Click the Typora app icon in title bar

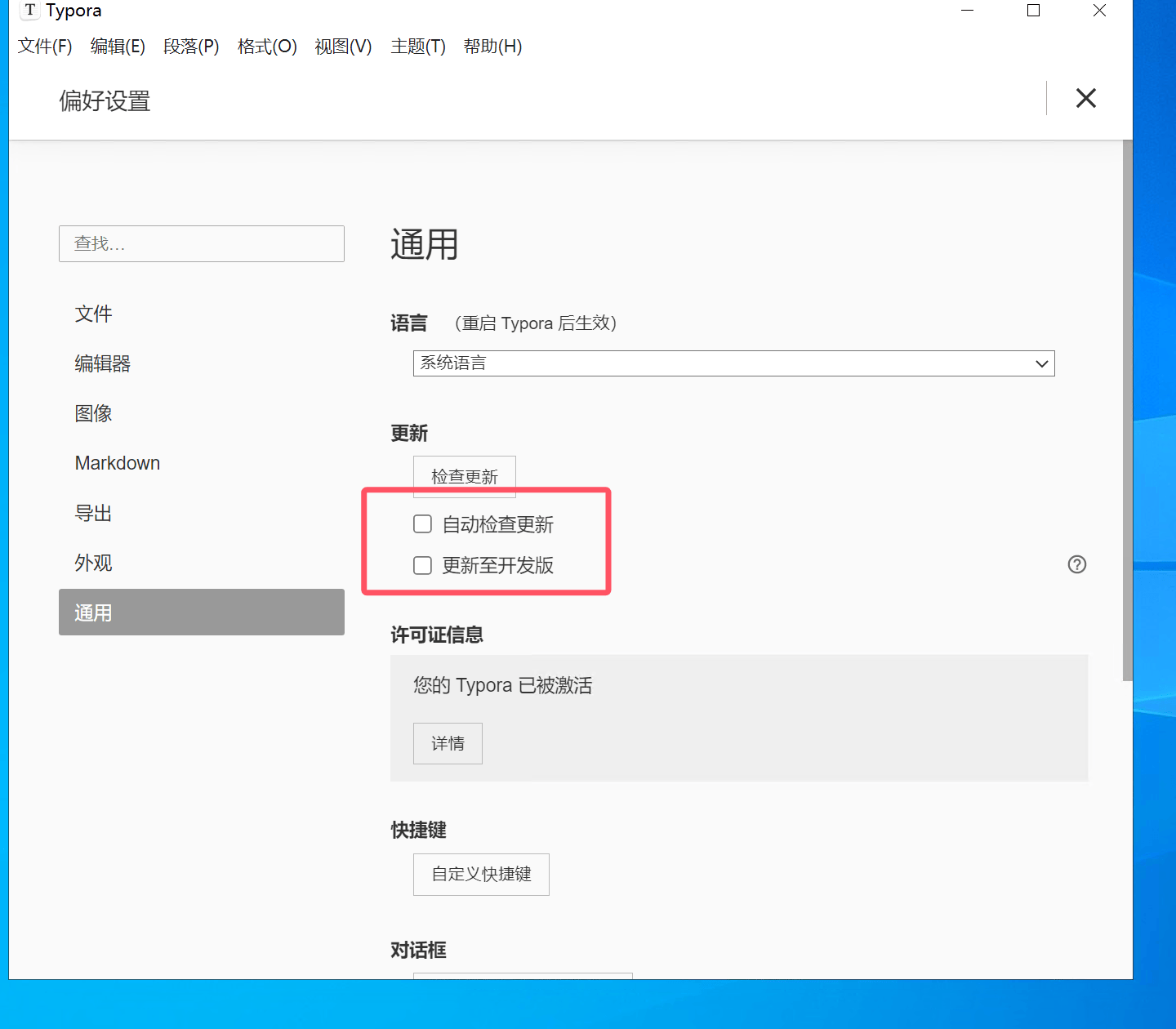tap(30, 11)
